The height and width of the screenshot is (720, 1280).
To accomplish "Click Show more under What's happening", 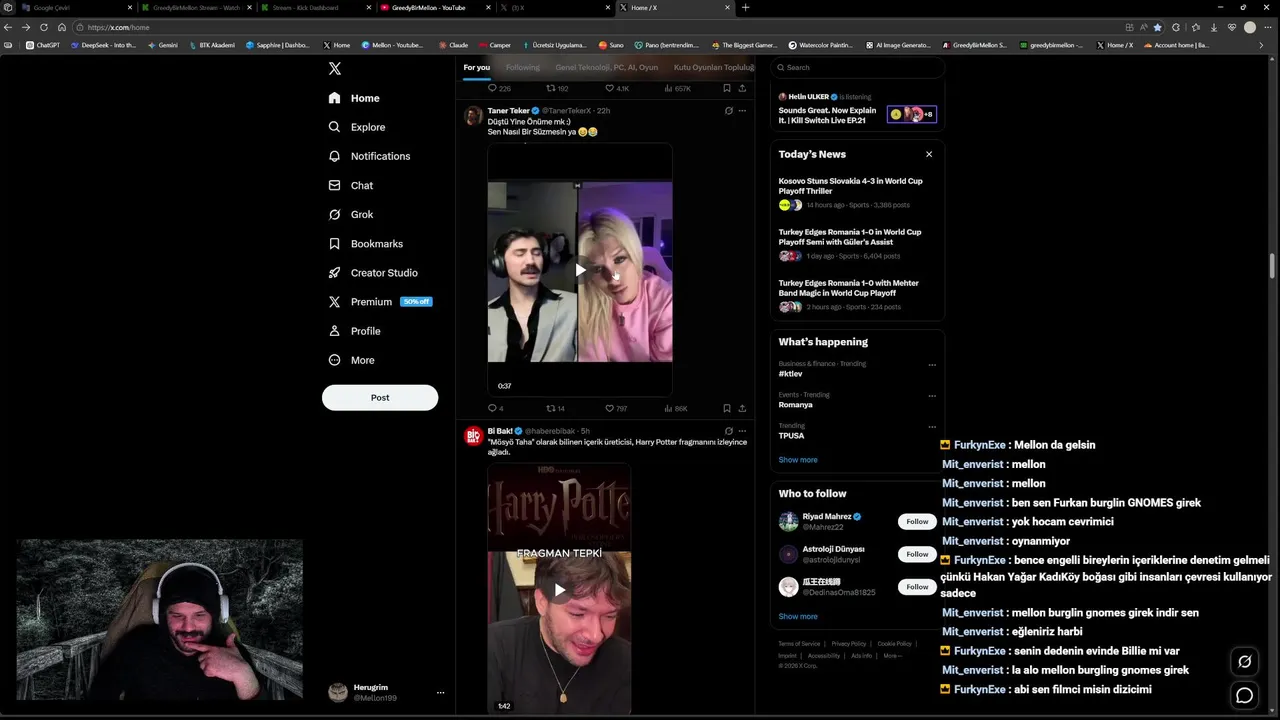I will pyautogui.click(x=798, y=460).
